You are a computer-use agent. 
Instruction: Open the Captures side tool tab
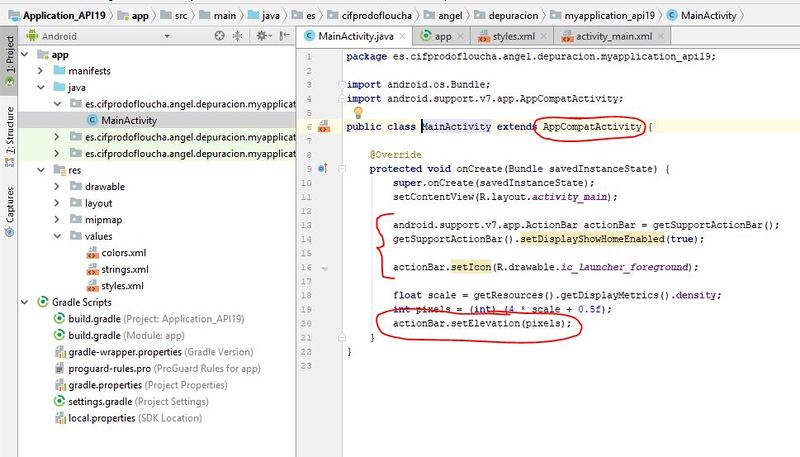pyautogui.click(x=9, y=211)
